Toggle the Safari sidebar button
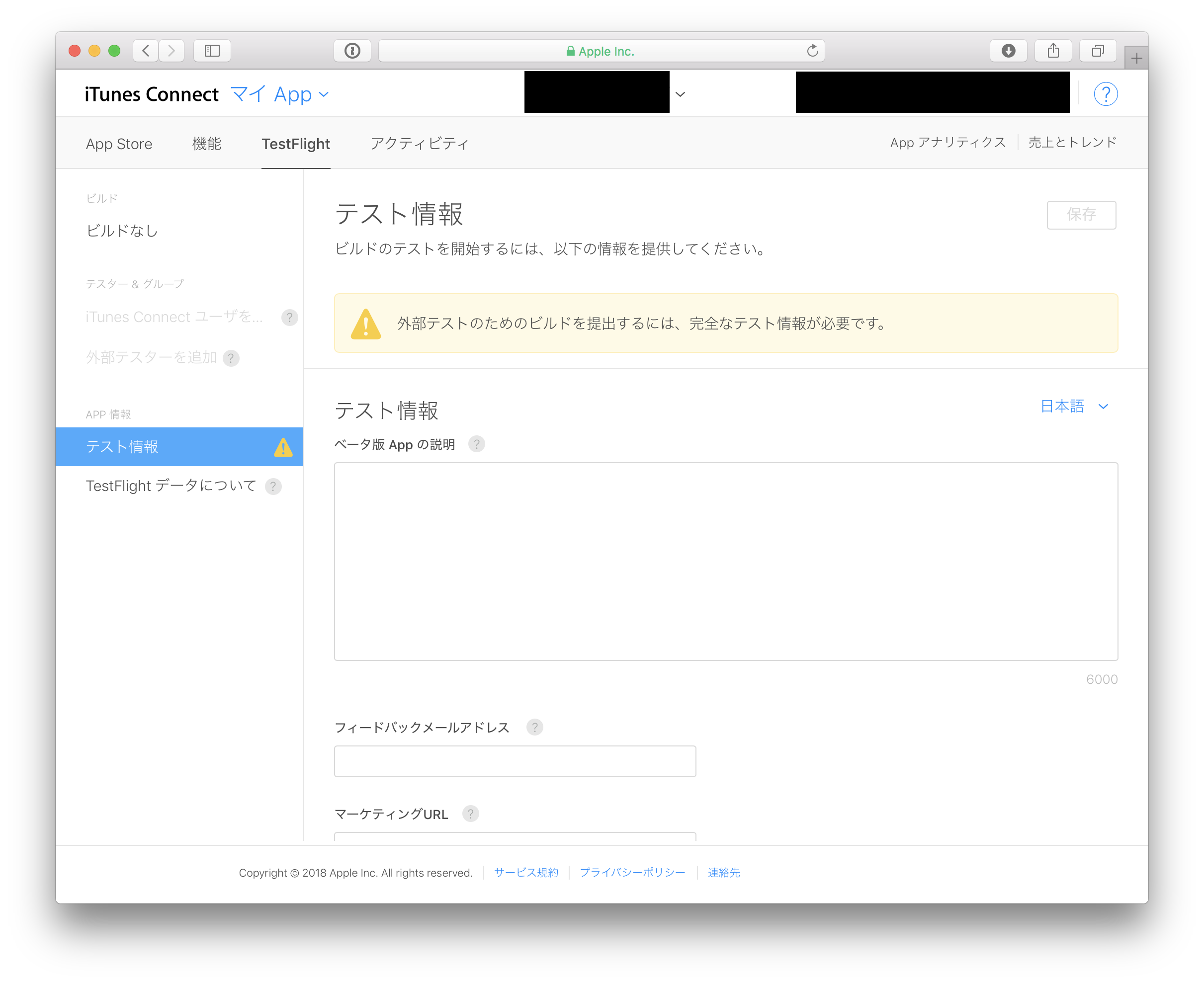1204x983 pixels. (x=212, y=50)
